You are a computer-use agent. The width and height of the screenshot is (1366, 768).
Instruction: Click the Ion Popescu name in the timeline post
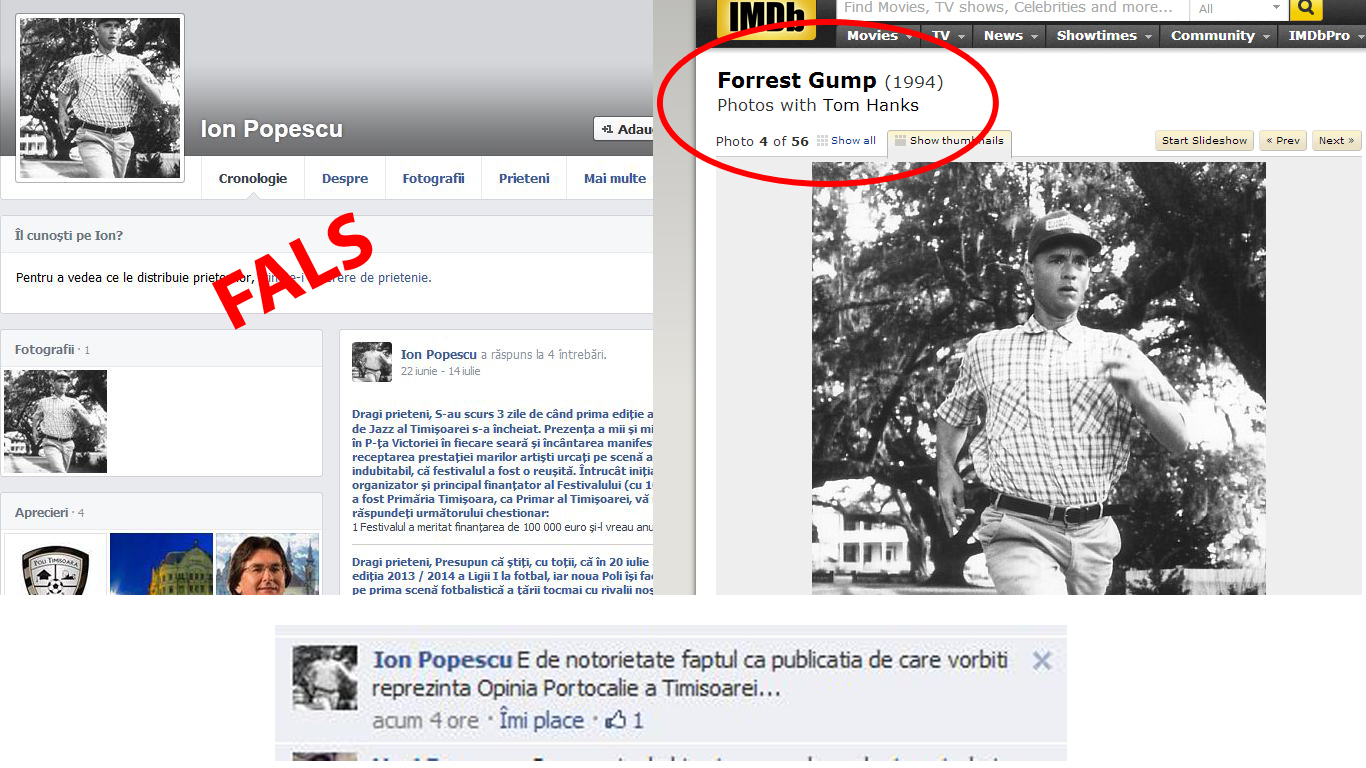[x=439, y=354]
